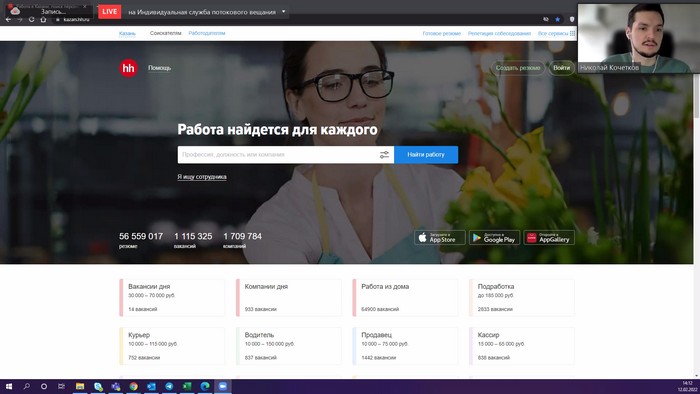Click the browser home icon
The height and width of the screenshot is (394, 700).
tap(43, 19)
